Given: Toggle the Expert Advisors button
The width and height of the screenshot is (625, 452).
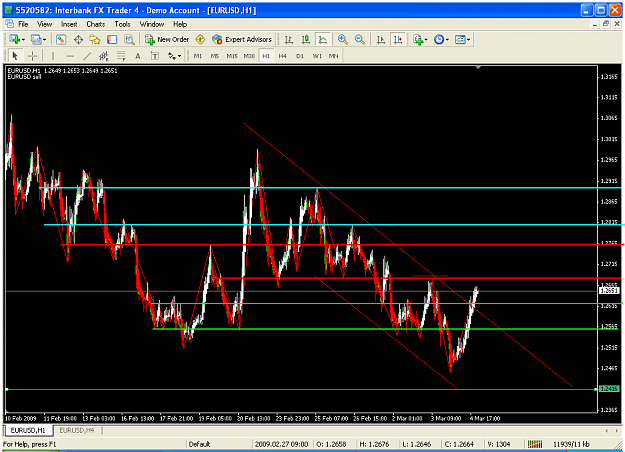Looking at the screenshot, I should 242,39.
